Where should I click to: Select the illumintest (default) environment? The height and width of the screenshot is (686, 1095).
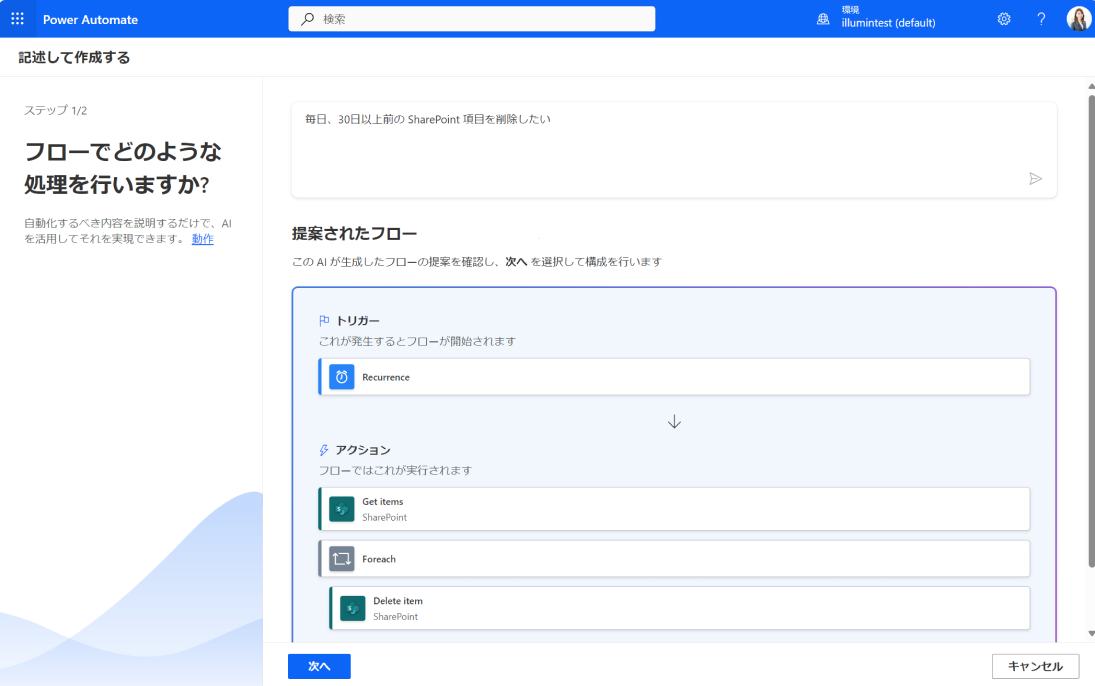click(888, 23)
